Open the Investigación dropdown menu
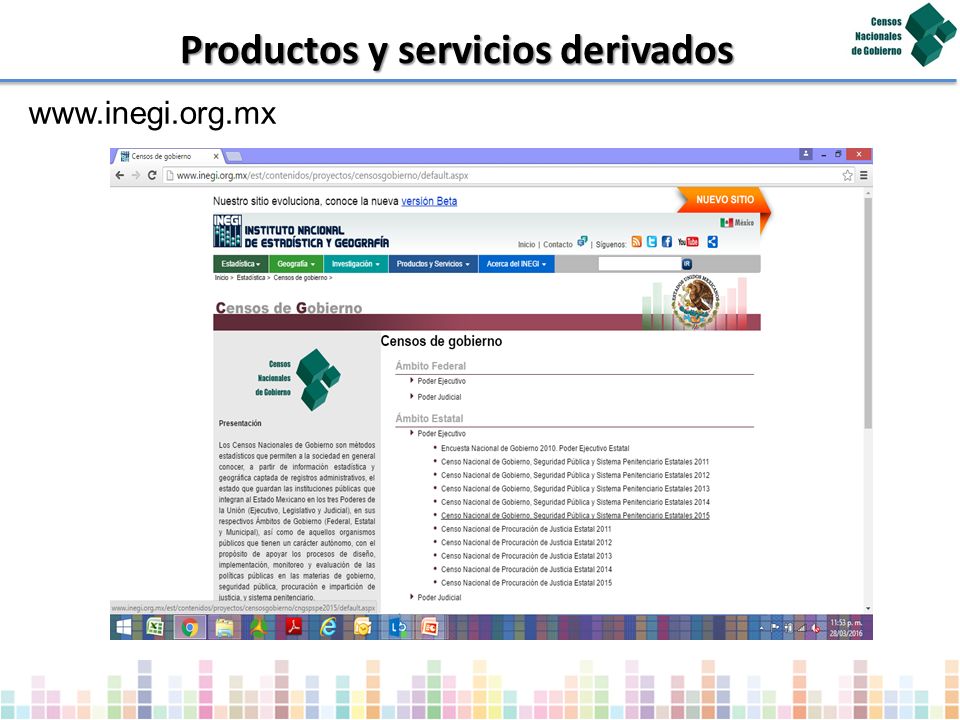This screenshot has height=720, width=960. [356, 264]
